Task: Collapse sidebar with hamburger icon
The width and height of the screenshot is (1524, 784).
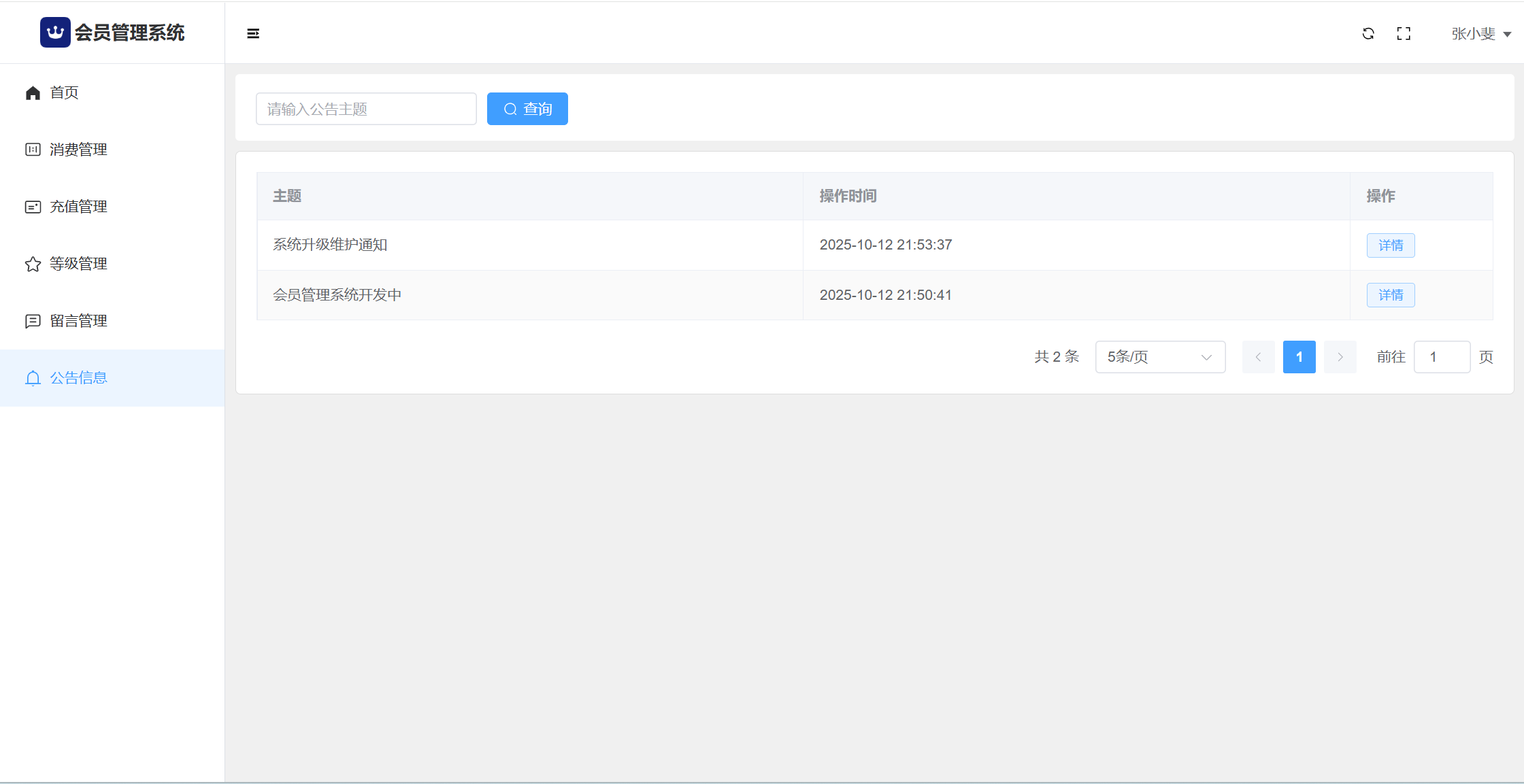Action: tap(253, 33)
